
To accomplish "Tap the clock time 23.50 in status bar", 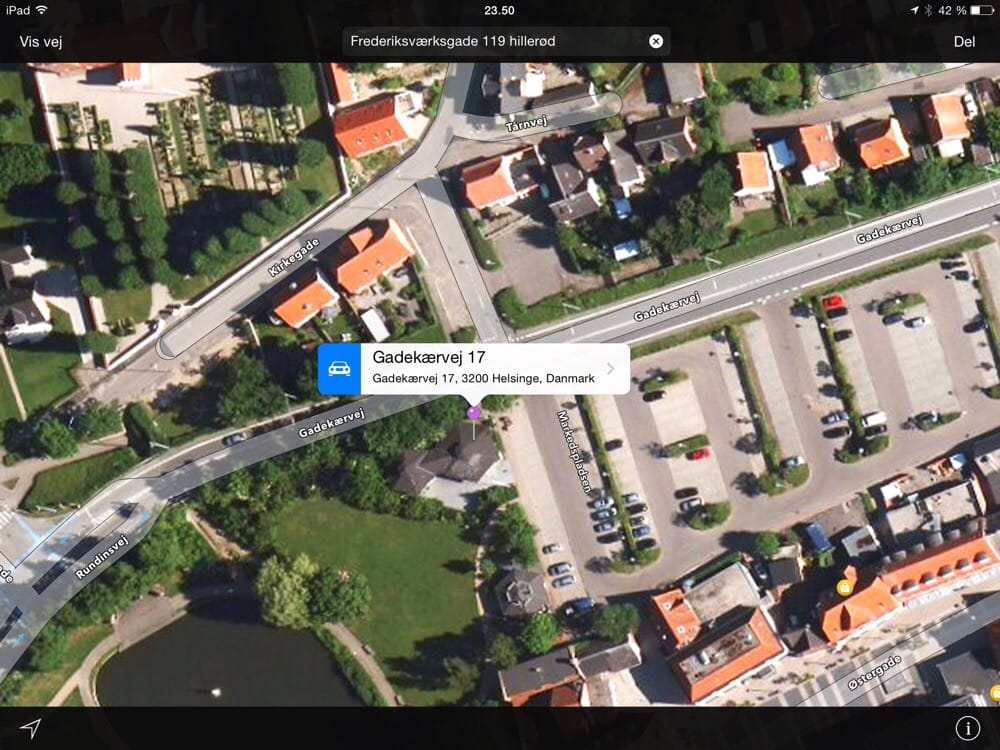I will coord(499,10).
